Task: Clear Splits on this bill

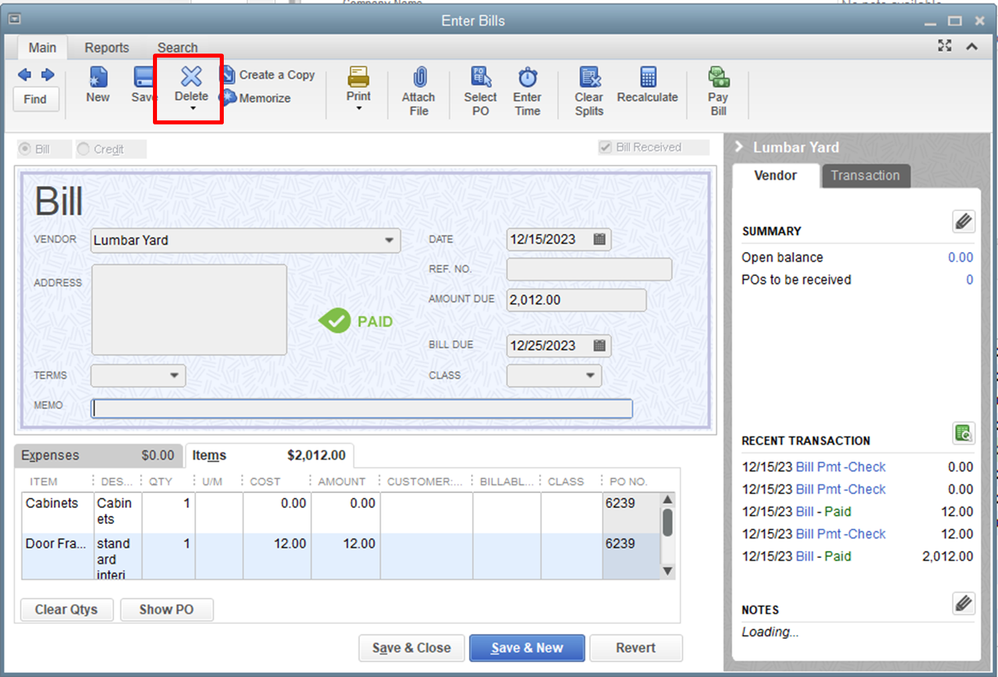Action: pos(589,91)
